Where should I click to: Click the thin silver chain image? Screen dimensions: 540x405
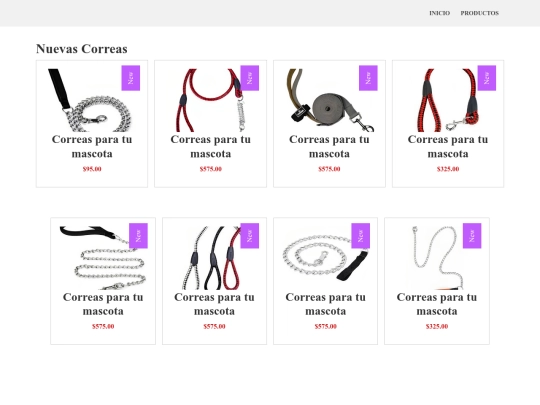(x=437, y=258)
